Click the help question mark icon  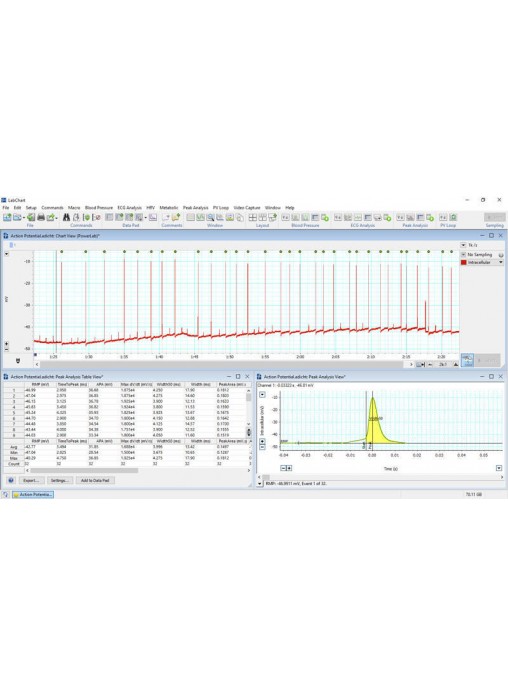[11, 480]
